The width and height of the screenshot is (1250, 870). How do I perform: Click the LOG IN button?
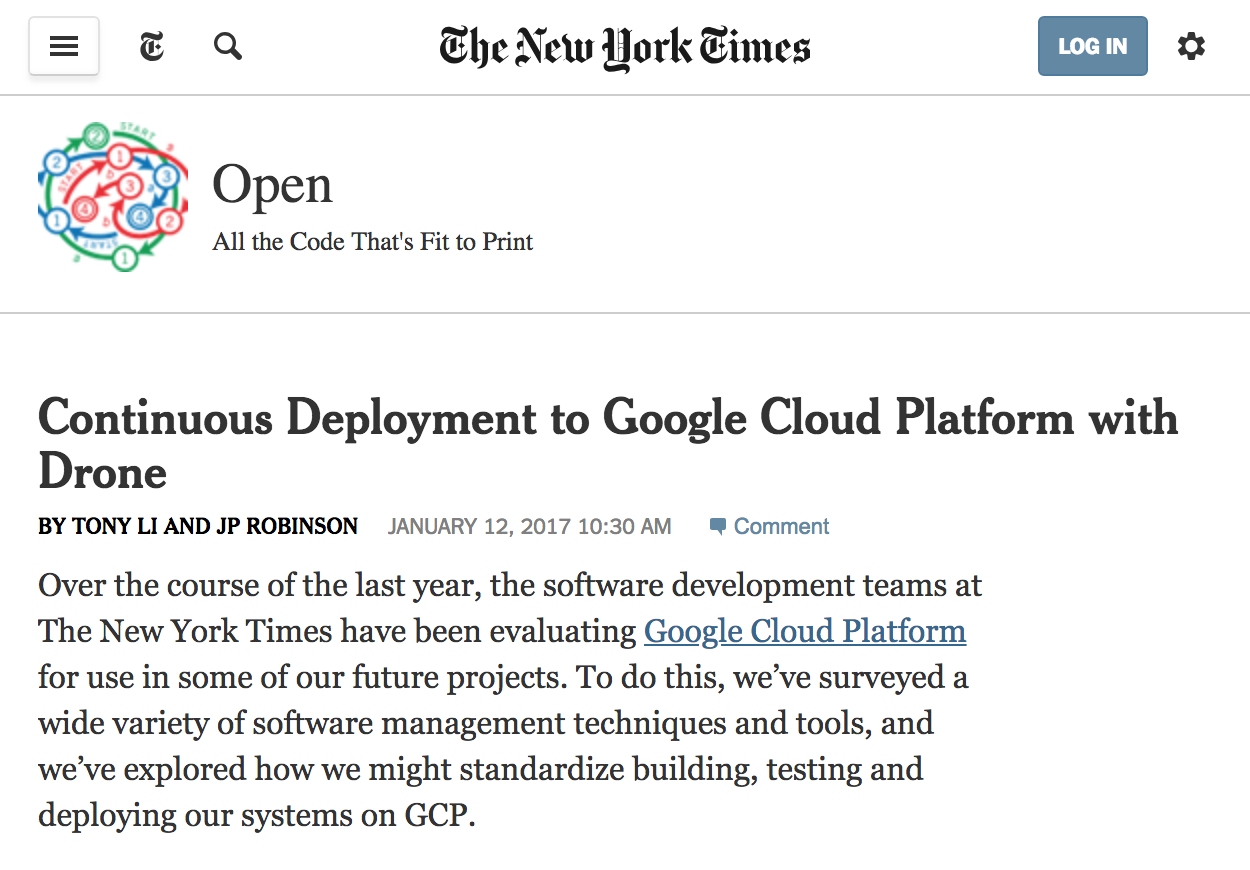1092,46
